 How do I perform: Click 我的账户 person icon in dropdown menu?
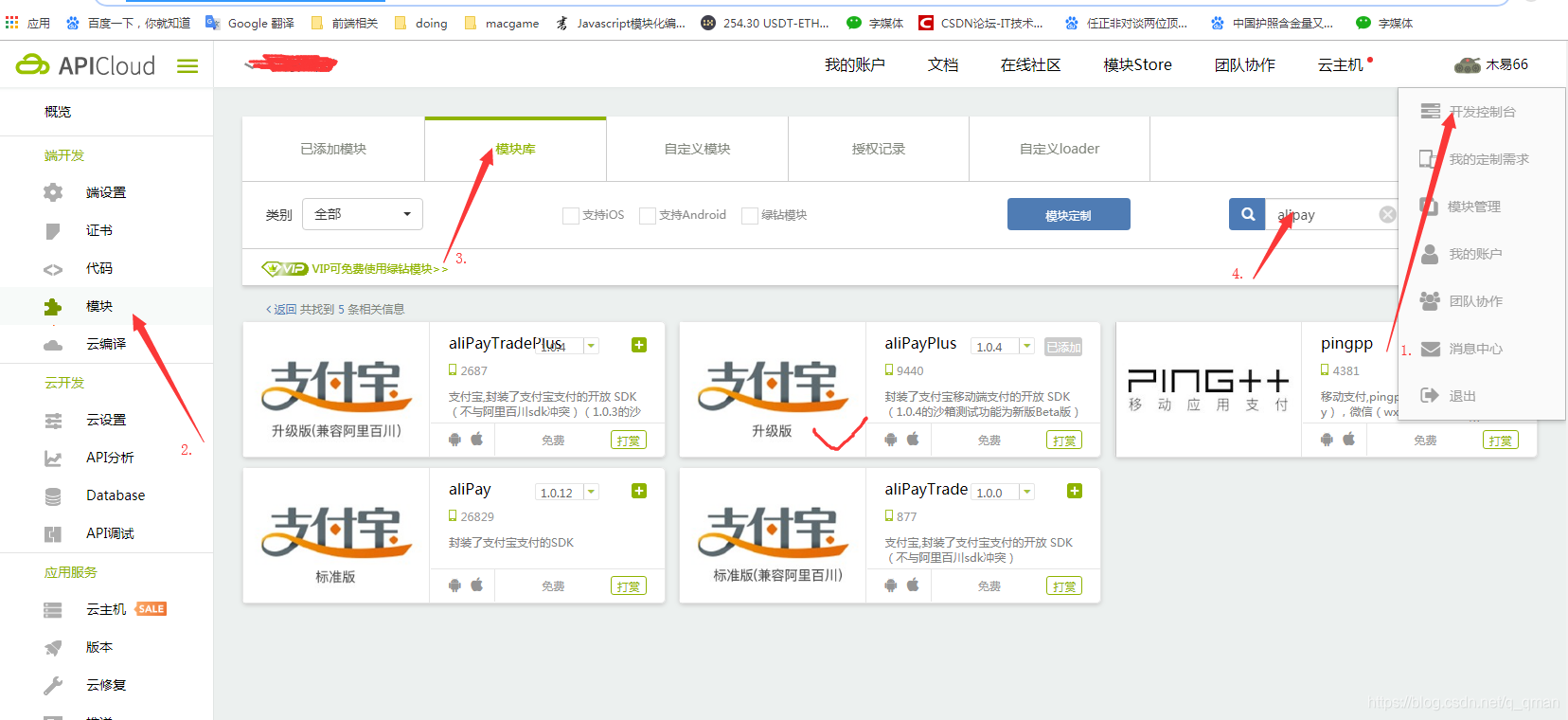1430,254
